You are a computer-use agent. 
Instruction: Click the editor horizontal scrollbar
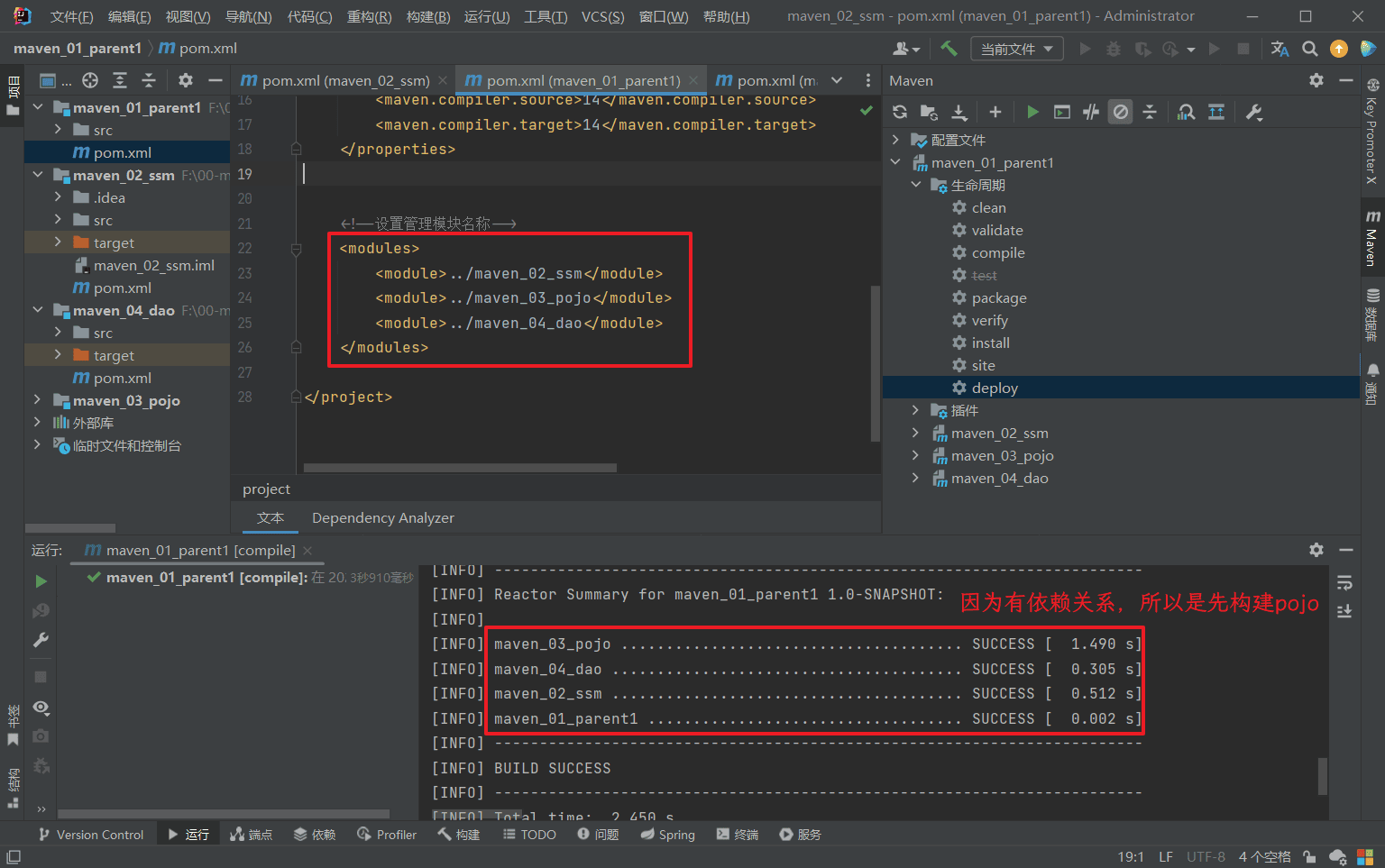[x=460, y=468]
